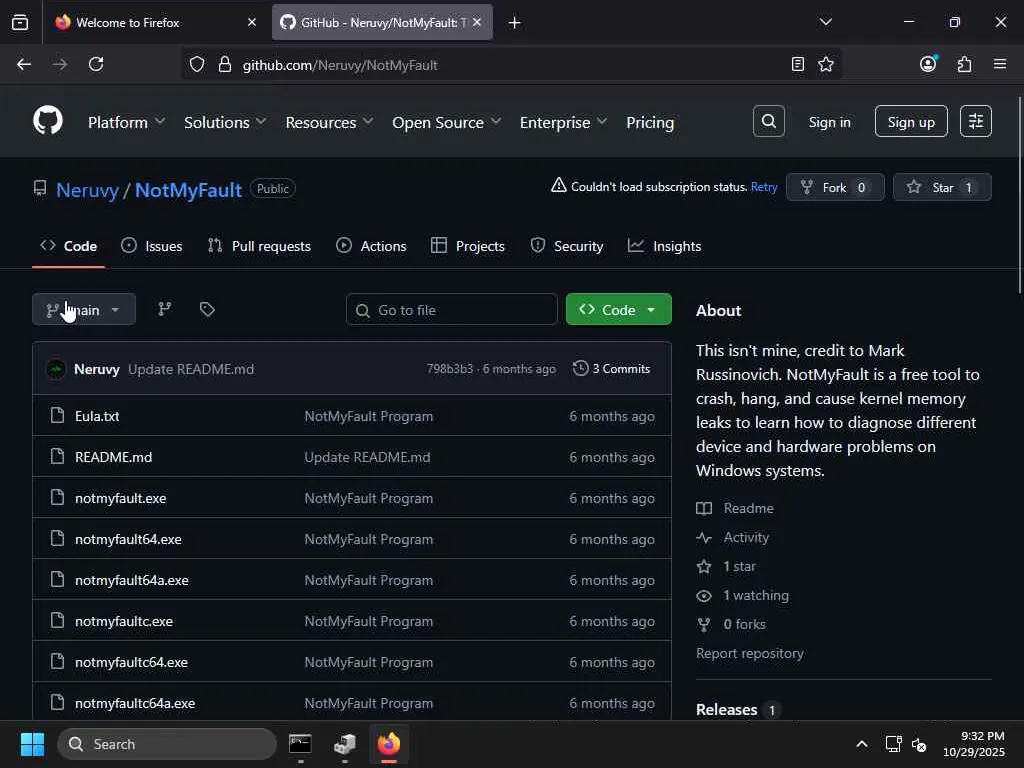Go back to previous page
This screenshot has height=768, width=1024.
(24, 64)
